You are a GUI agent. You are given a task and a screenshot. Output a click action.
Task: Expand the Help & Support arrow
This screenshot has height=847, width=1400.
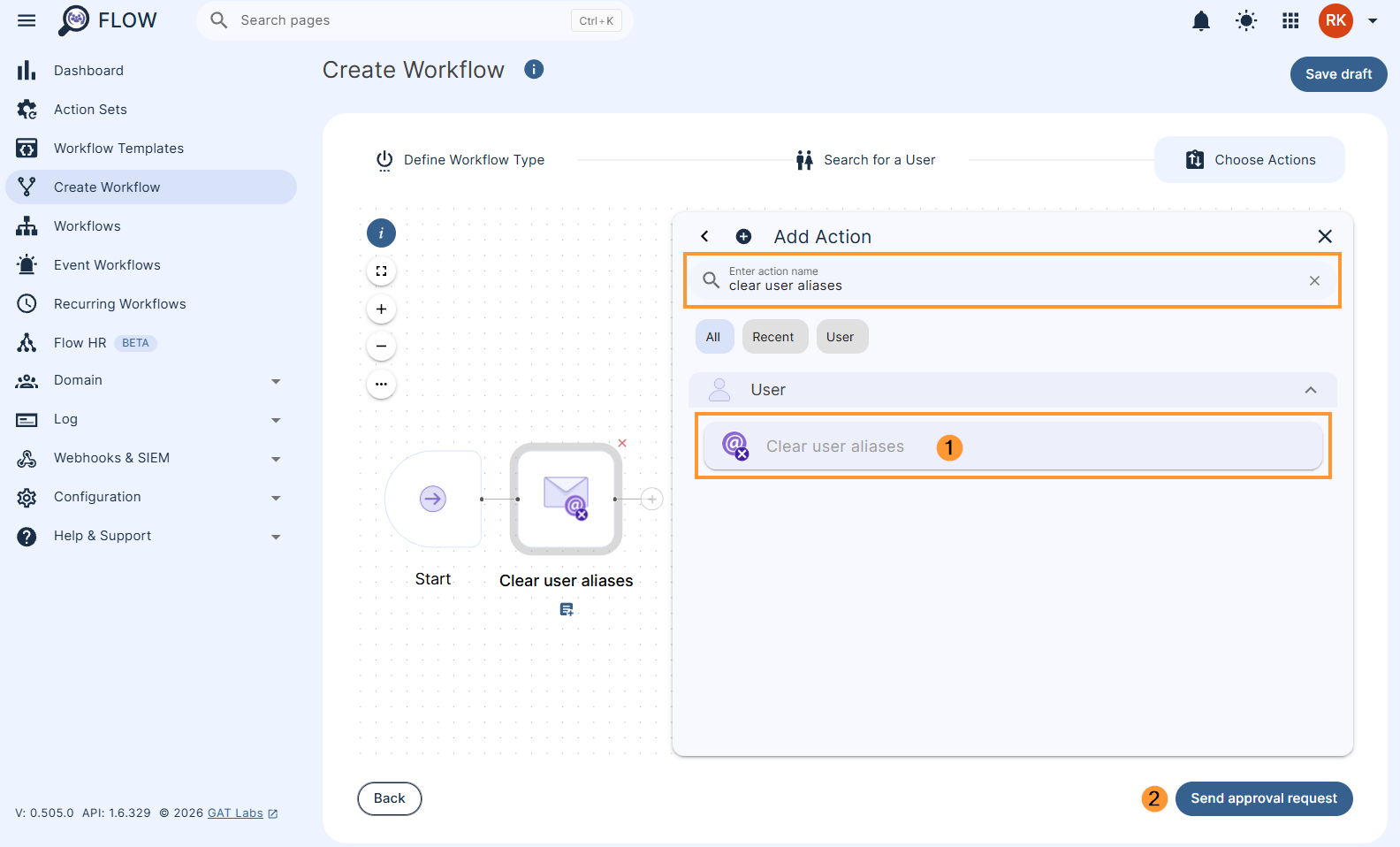pyautogui.click(x=276, y=537)
